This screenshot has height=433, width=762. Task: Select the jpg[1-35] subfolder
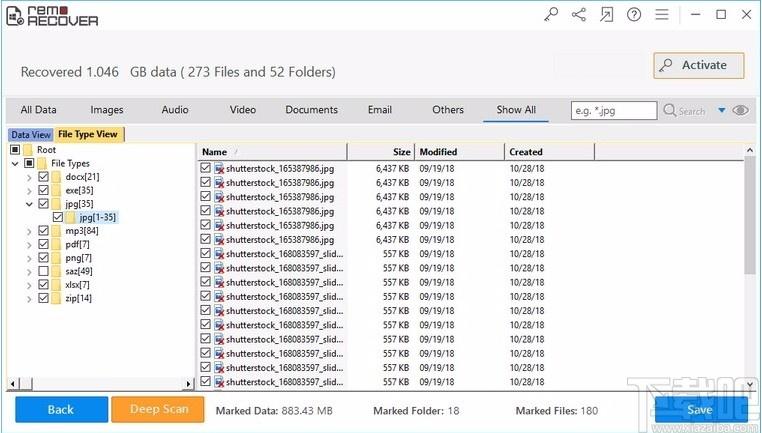click(97, 217)
